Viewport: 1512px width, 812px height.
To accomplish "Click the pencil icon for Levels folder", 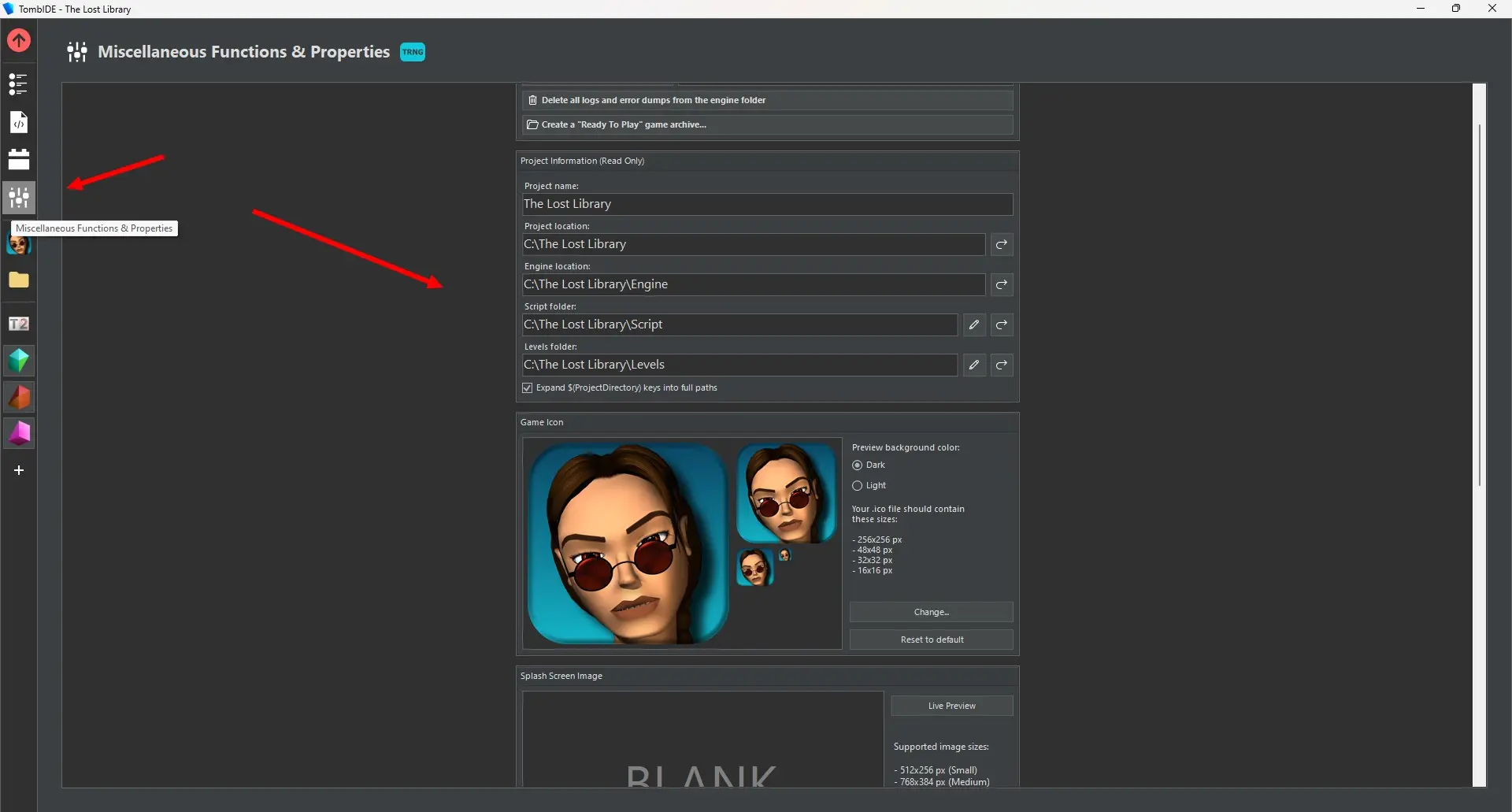I will click(974, 365).
